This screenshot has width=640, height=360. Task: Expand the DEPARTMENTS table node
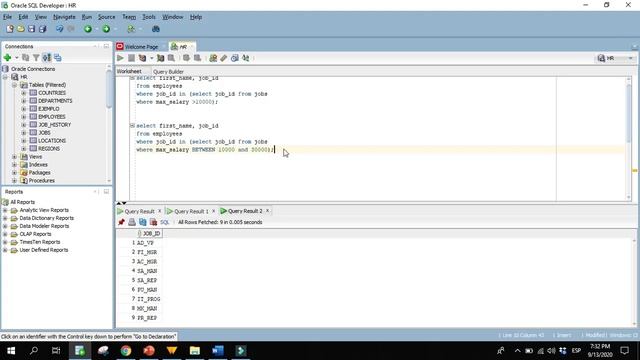click(x=24, y=101)
